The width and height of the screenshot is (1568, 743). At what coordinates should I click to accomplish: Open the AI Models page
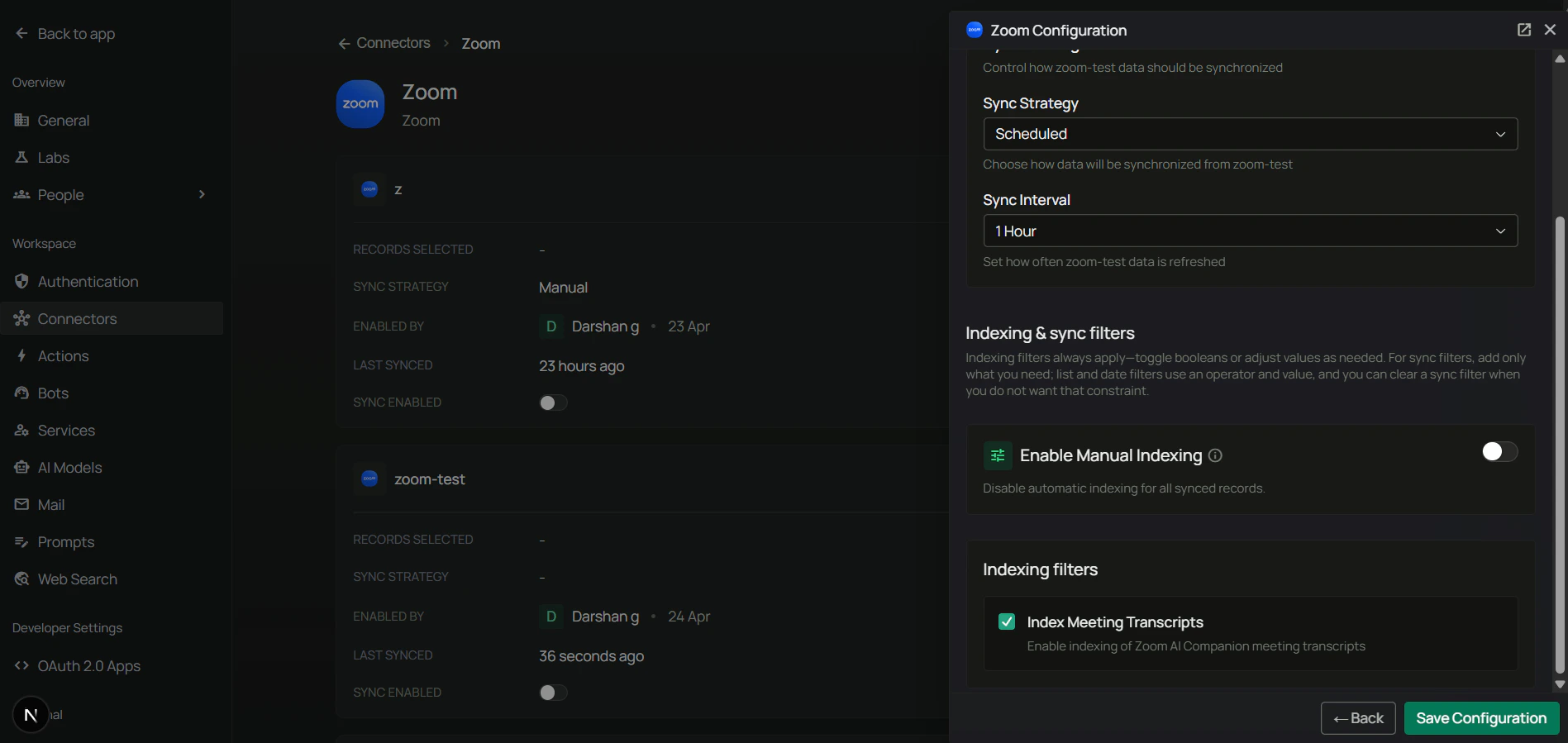pos(112,467)
